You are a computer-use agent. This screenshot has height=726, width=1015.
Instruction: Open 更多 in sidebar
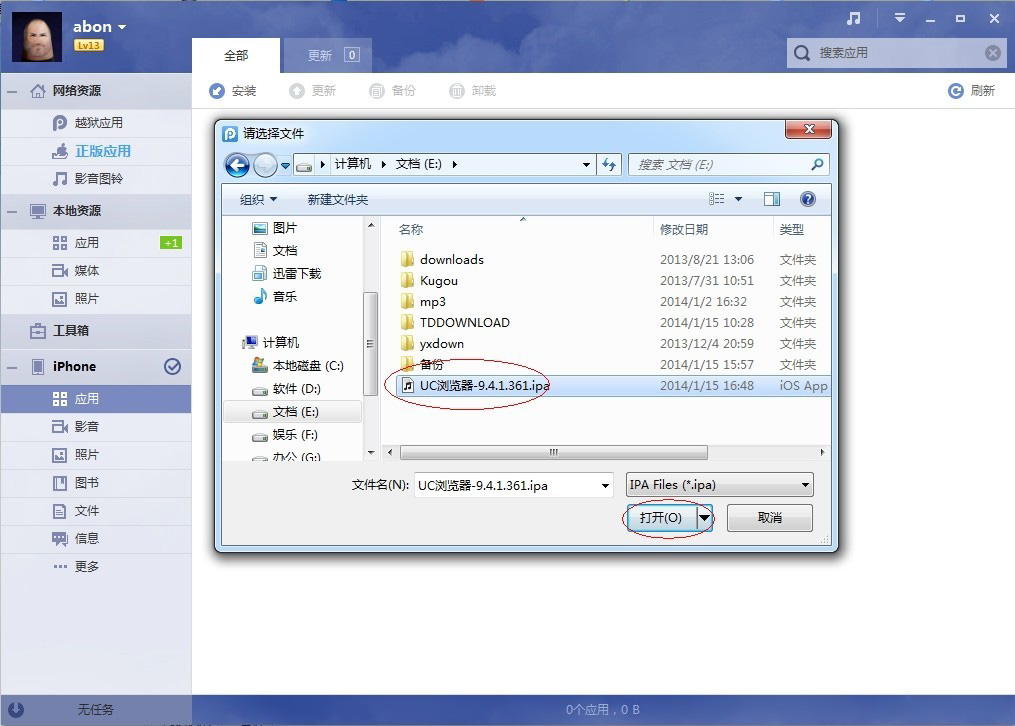tap(96, 567)
